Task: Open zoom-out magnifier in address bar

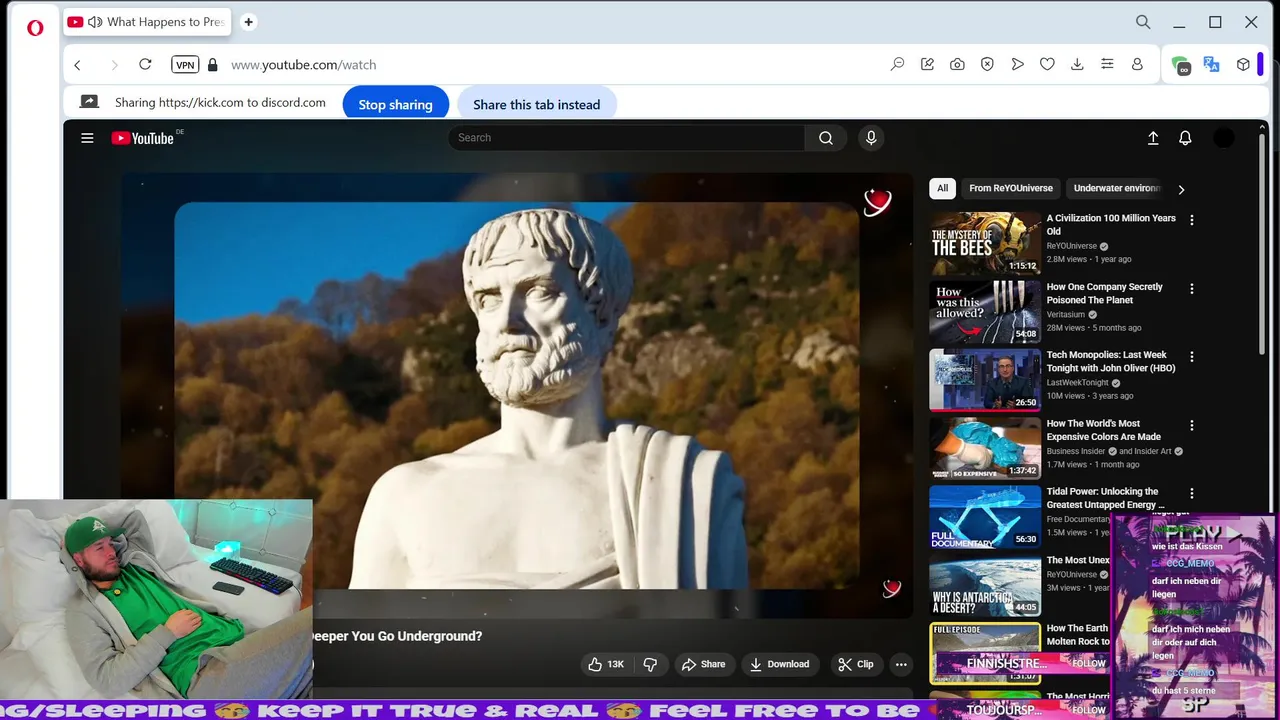Action: 897,64
